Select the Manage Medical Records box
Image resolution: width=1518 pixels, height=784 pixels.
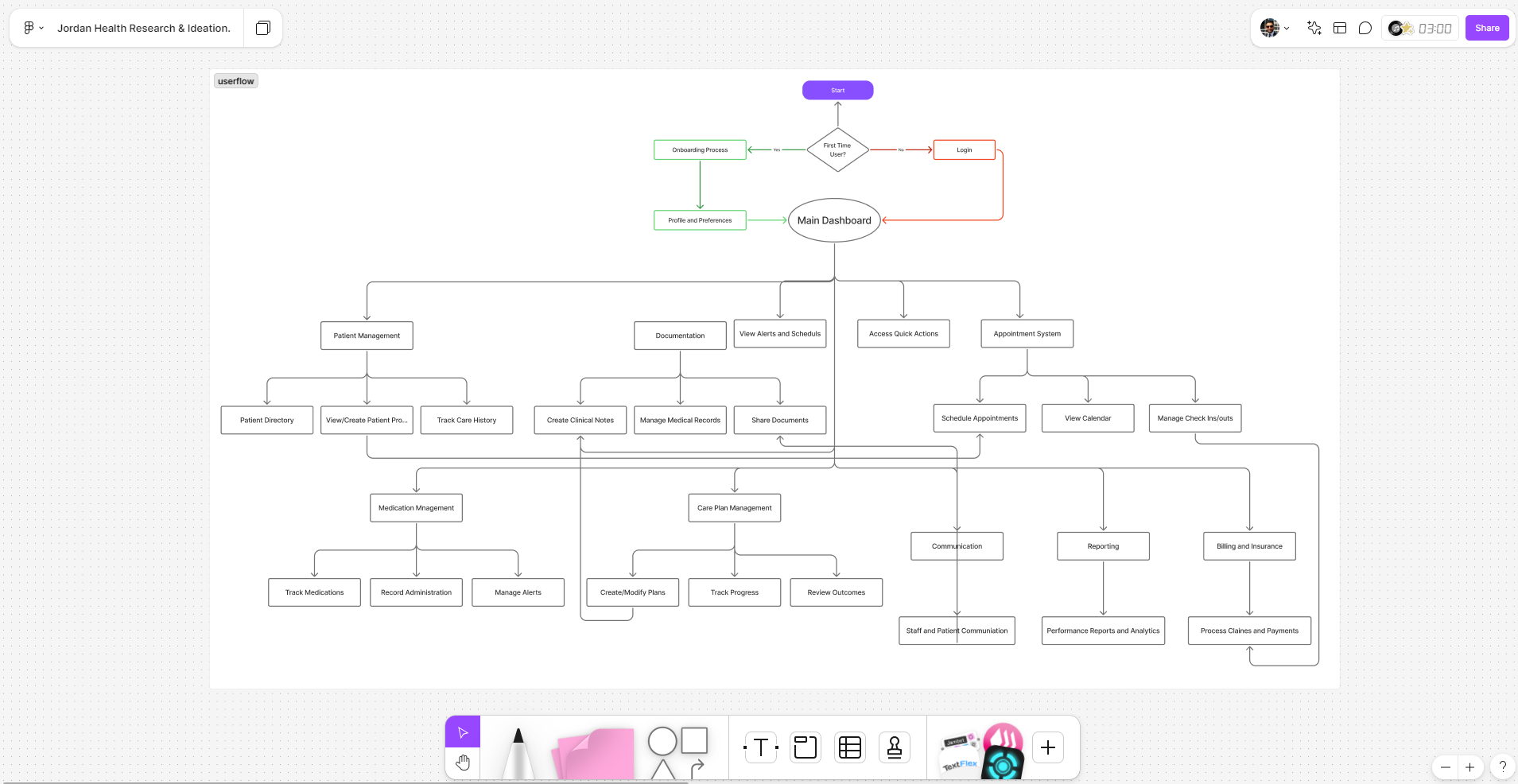click(x=680, y=420)
